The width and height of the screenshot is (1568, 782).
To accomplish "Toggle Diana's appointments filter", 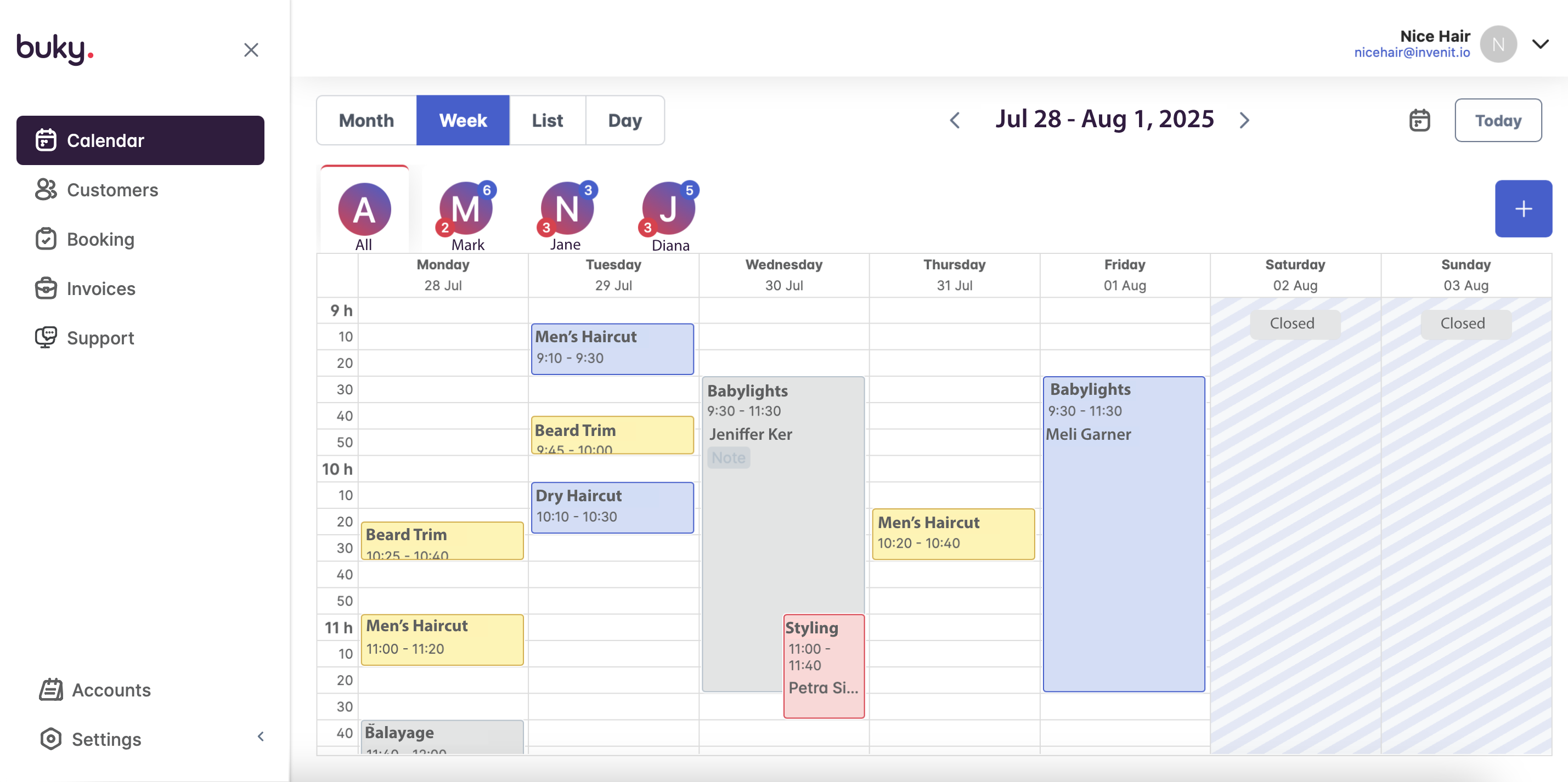I will (668, 210).
